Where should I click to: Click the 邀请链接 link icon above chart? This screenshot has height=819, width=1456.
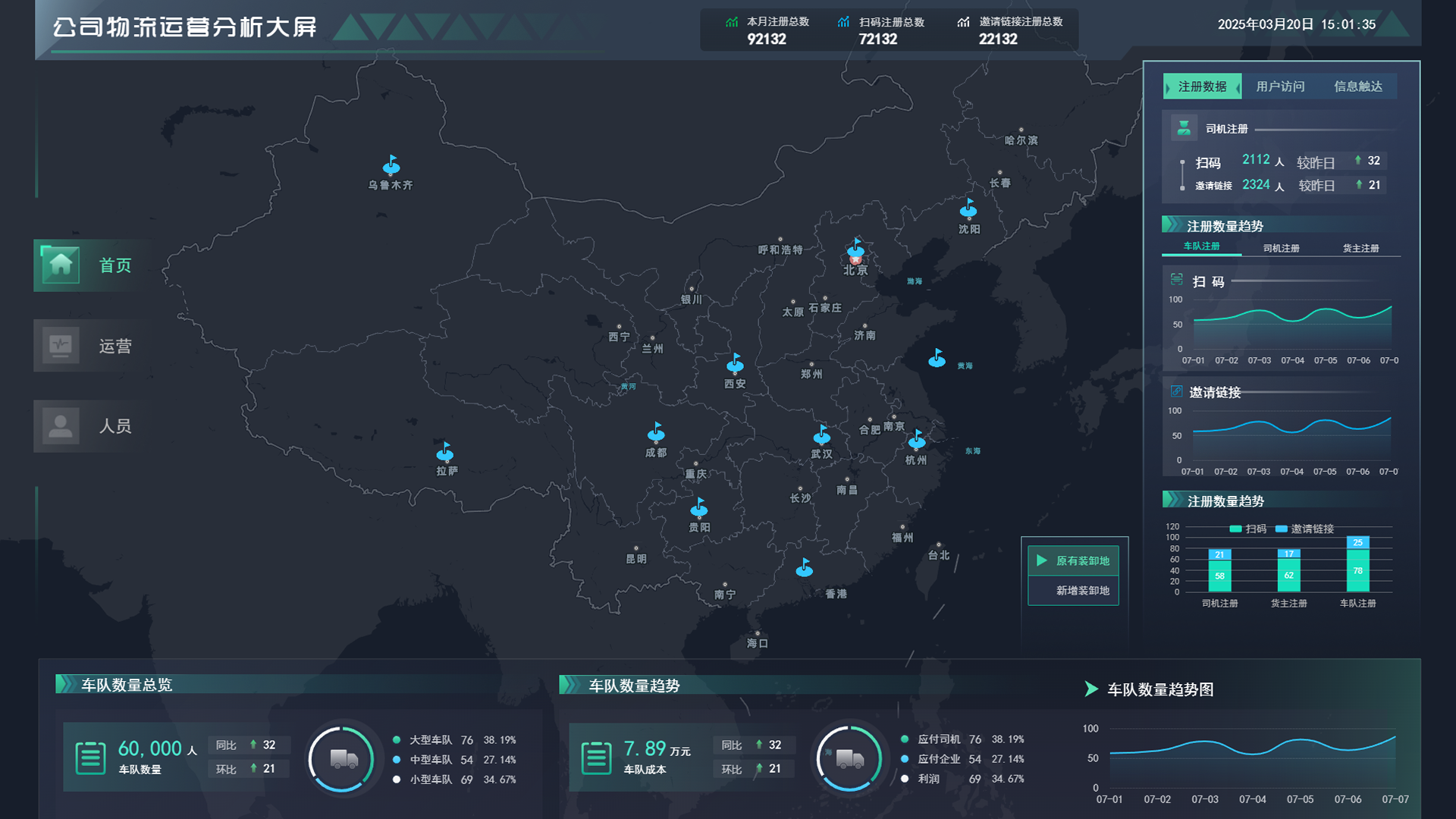pyautogui.click(x=1176, y=391)
